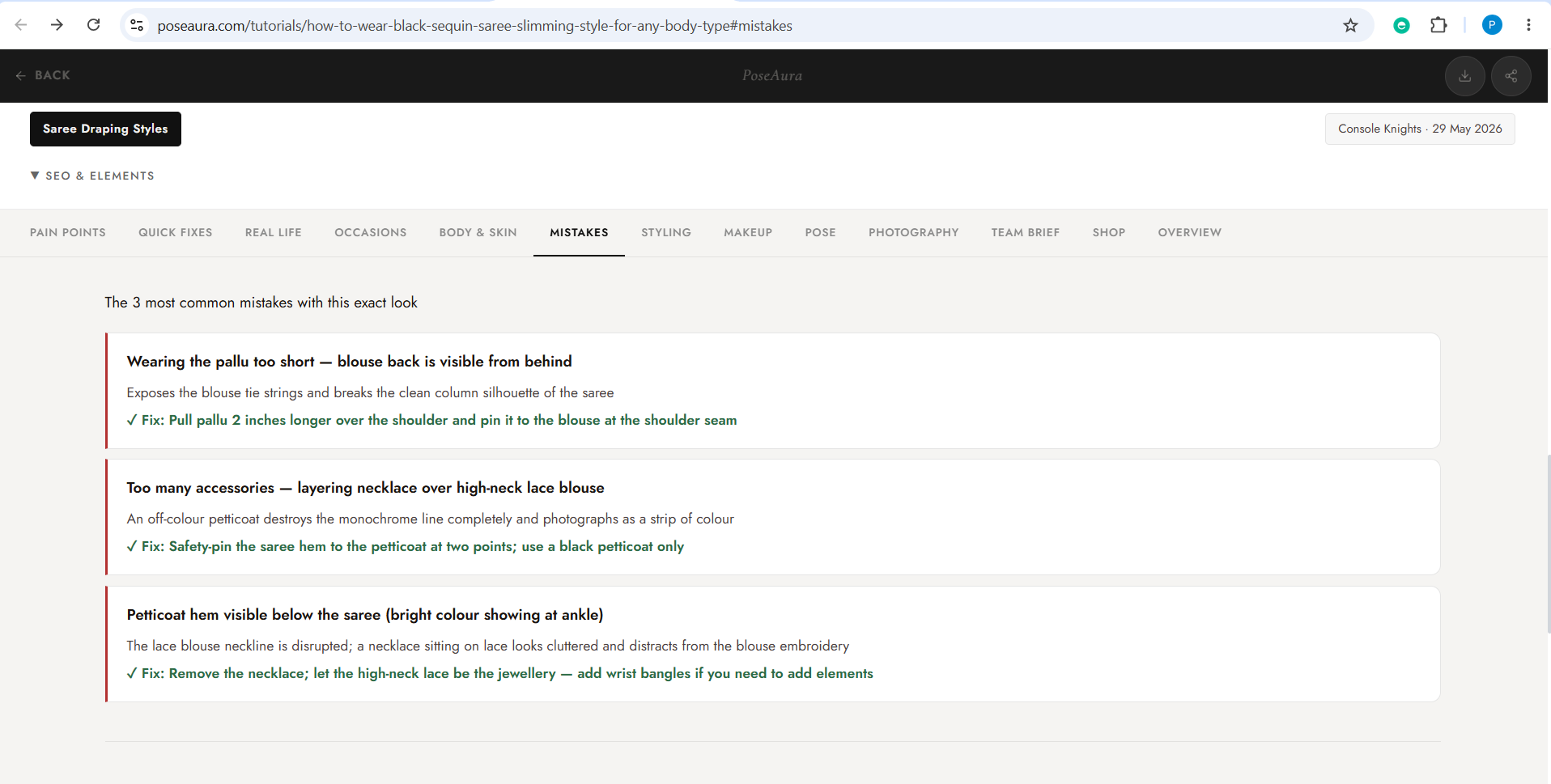Click the download icon in PoseAura header
The image size is (1551, 784).
click(x=1464, y=76)
